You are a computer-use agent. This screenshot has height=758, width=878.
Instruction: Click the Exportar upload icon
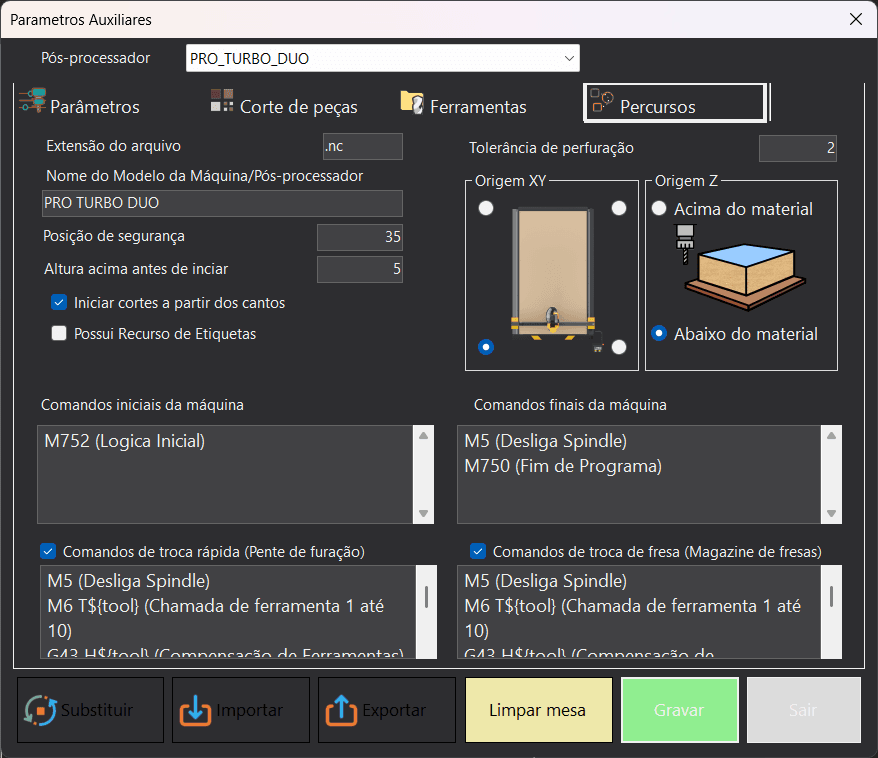[x=341, y=710]
